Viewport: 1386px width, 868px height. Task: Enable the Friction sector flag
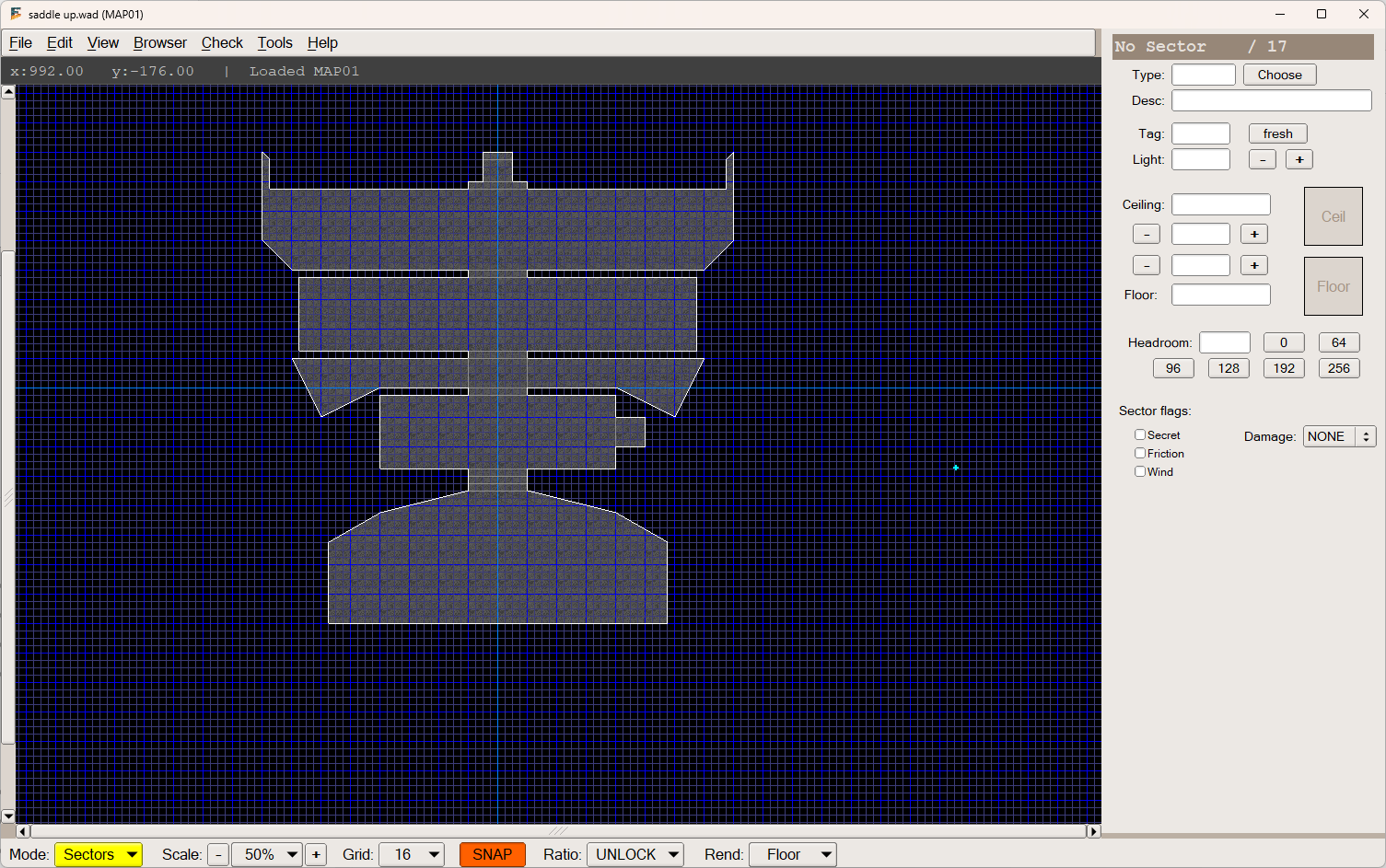[1140, 453]
